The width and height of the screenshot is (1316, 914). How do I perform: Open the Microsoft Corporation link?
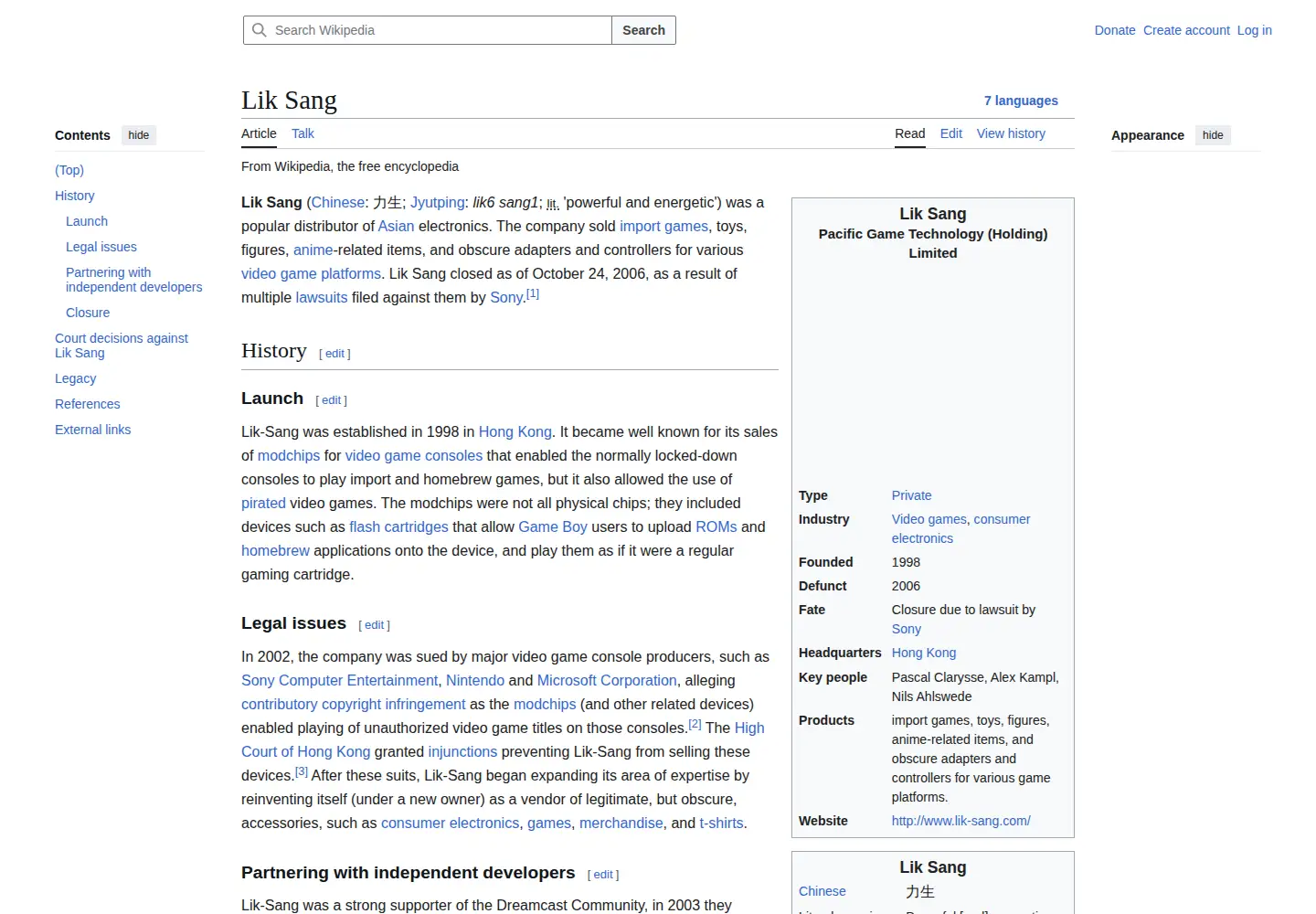(x=607, y=680)
